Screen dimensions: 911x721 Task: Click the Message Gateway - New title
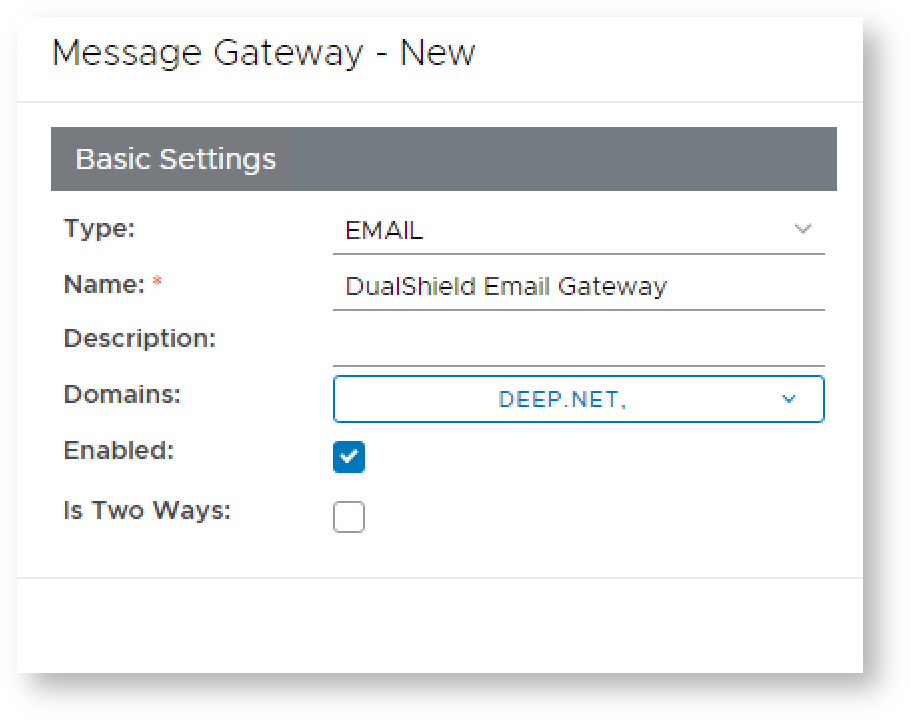(263, 53)
